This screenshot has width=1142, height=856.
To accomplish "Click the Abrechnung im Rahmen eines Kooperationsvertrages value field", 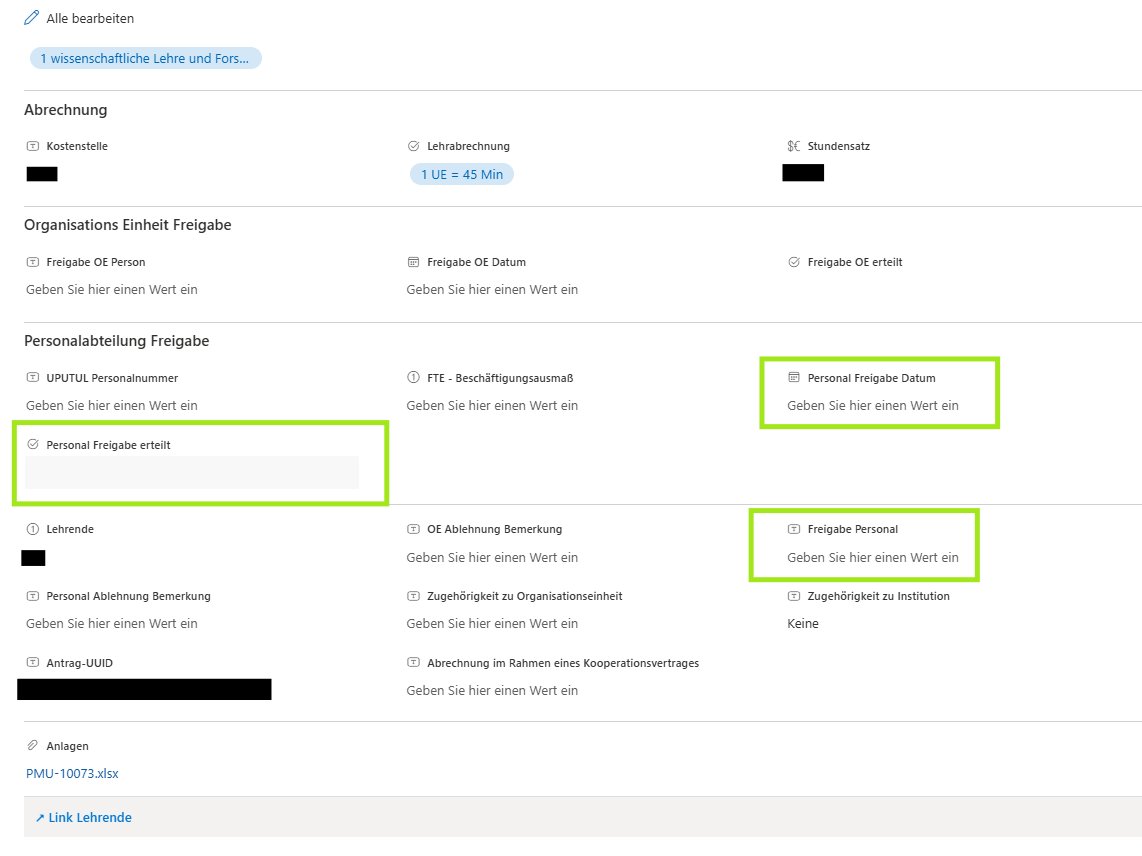I will (492, 691).
